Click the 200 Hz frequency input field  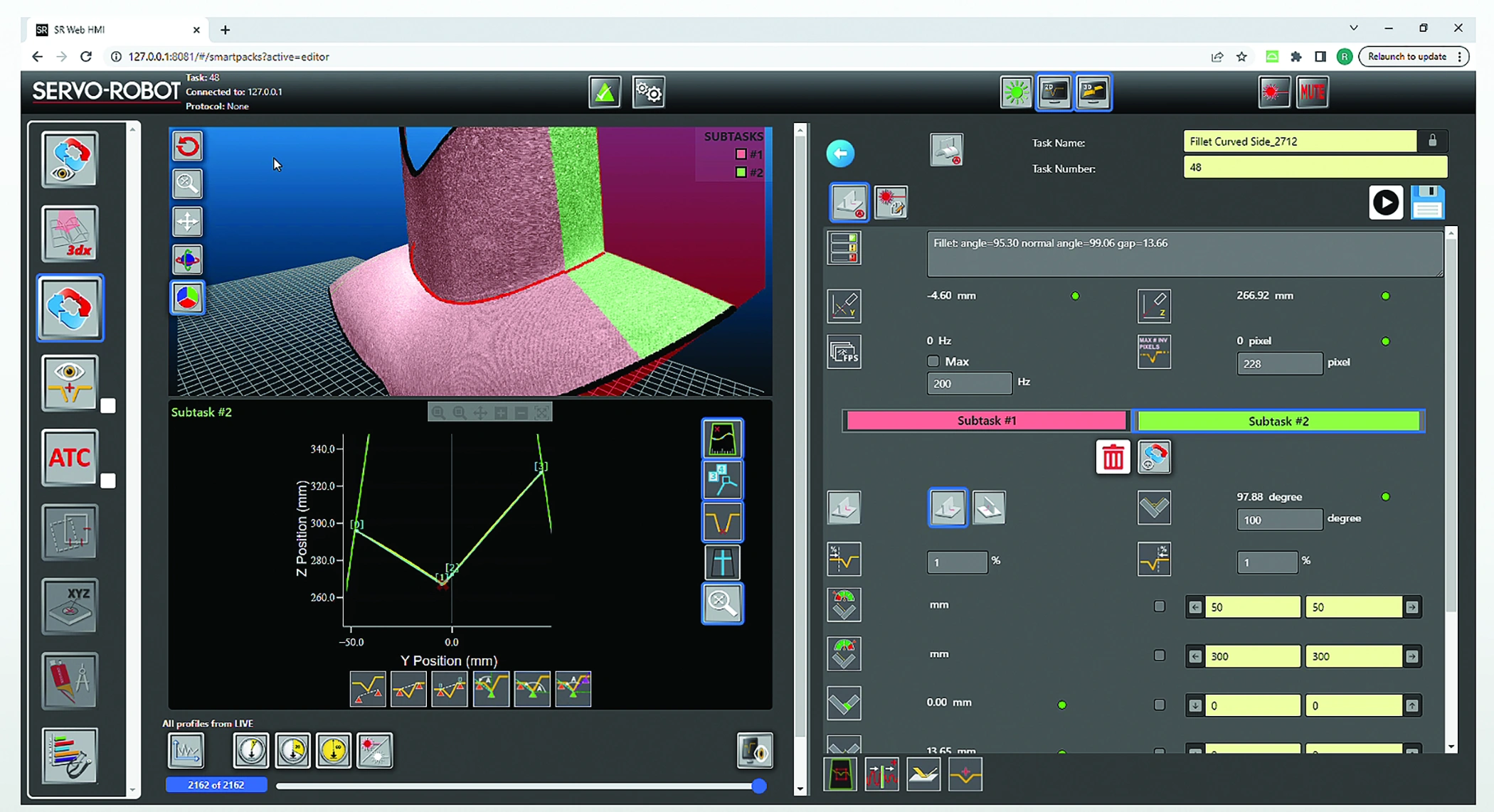click(x=969, y=383)
